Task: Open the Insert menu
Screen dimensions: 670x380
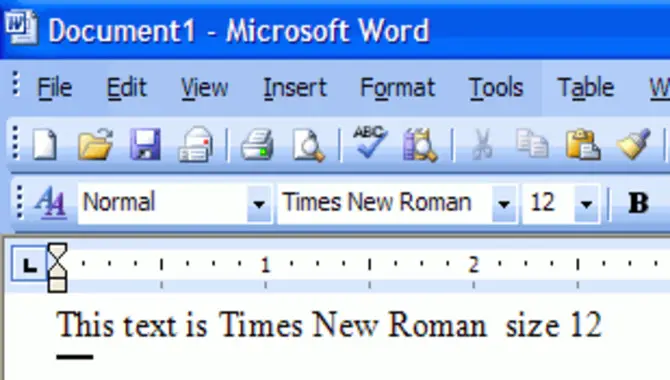Action: 295,88
